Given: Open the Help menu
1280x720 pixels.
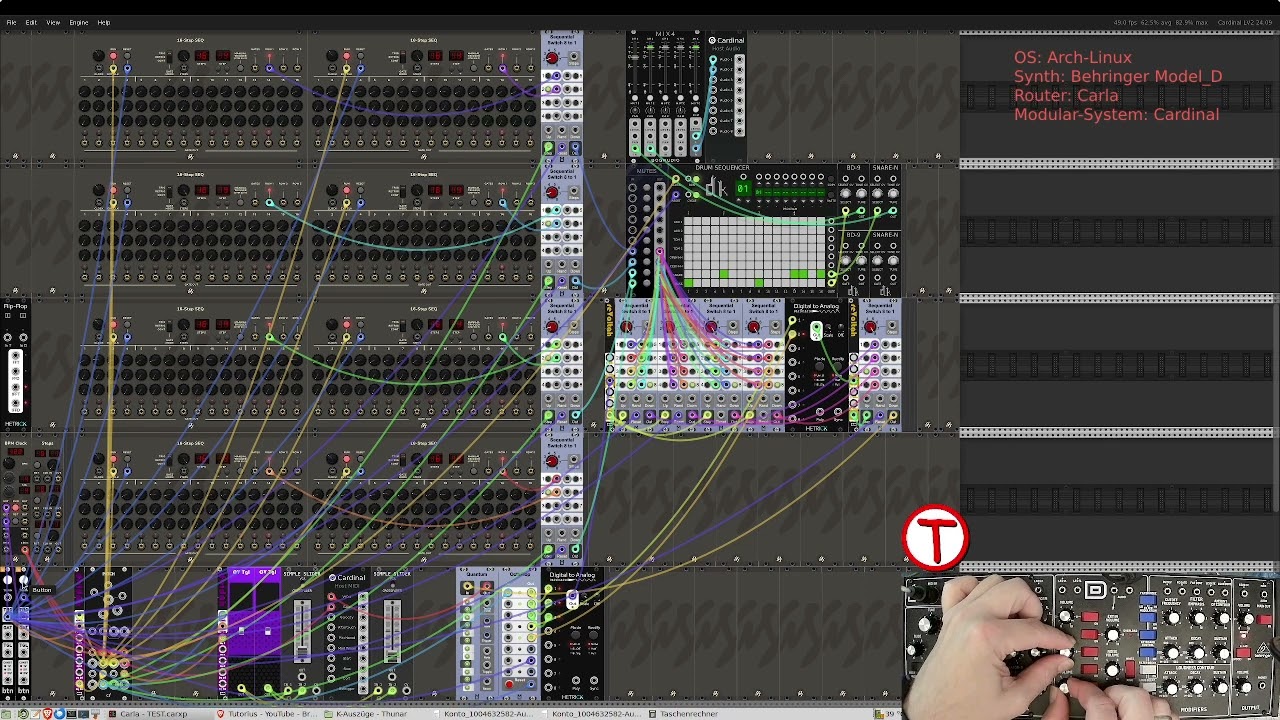Looking at the screenshot, I should [103, 22].
